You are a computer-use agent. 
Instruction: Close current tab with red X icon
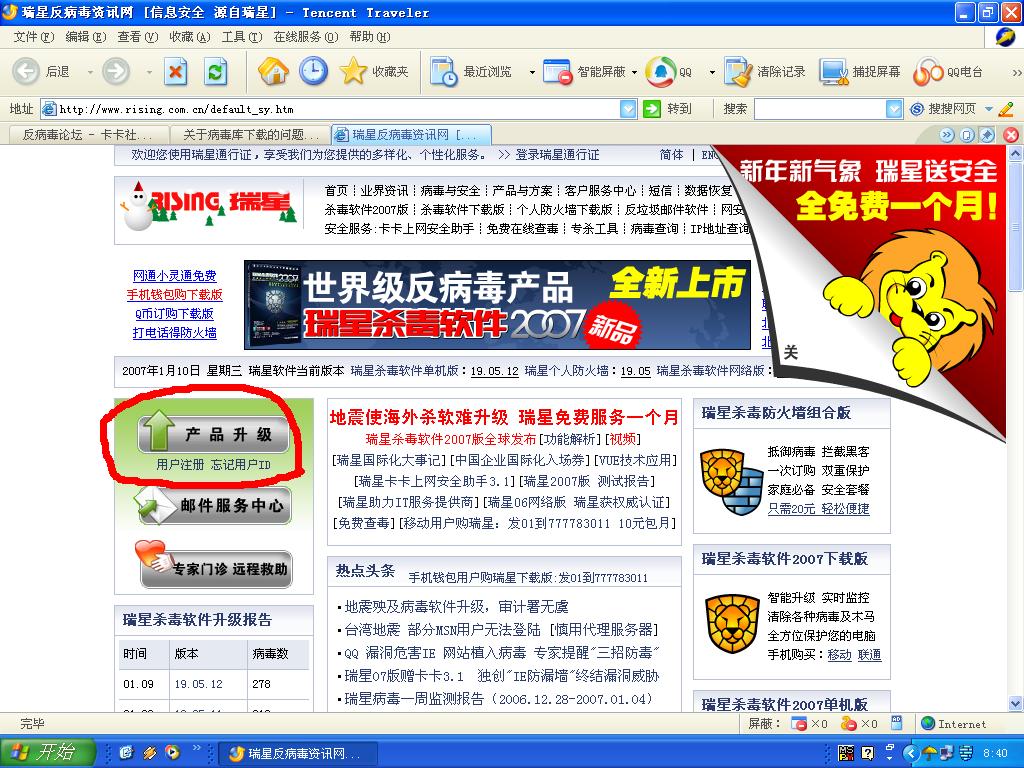1010,135
